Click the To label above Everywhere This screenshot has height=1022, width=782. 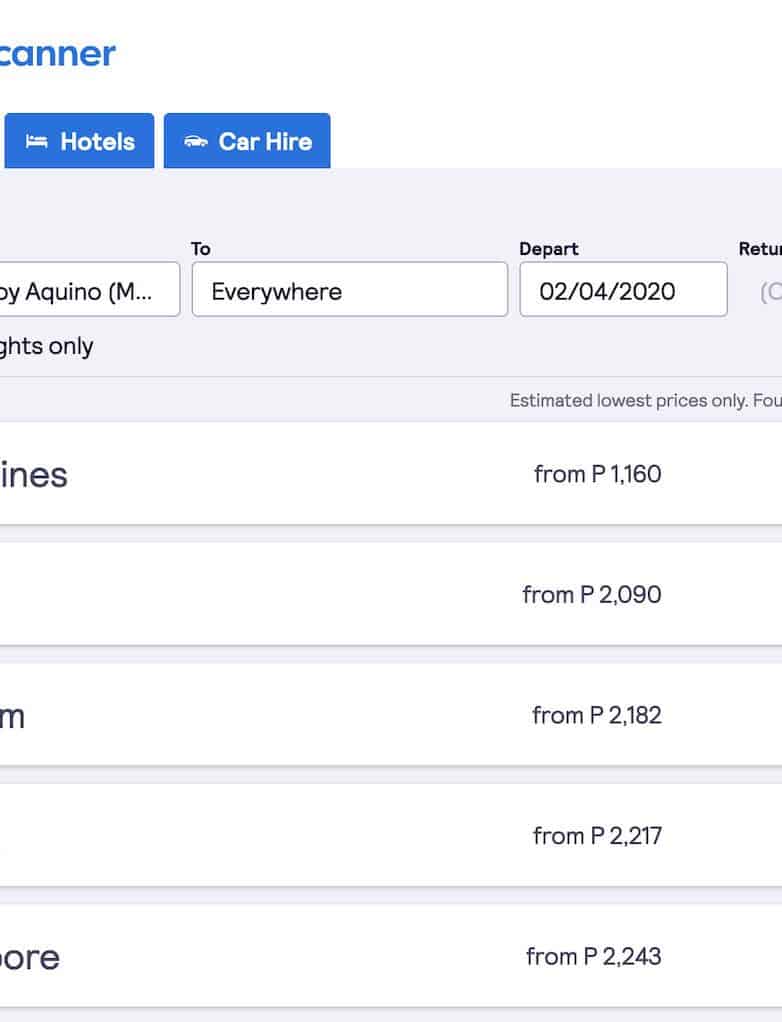(x=201, y=248)
